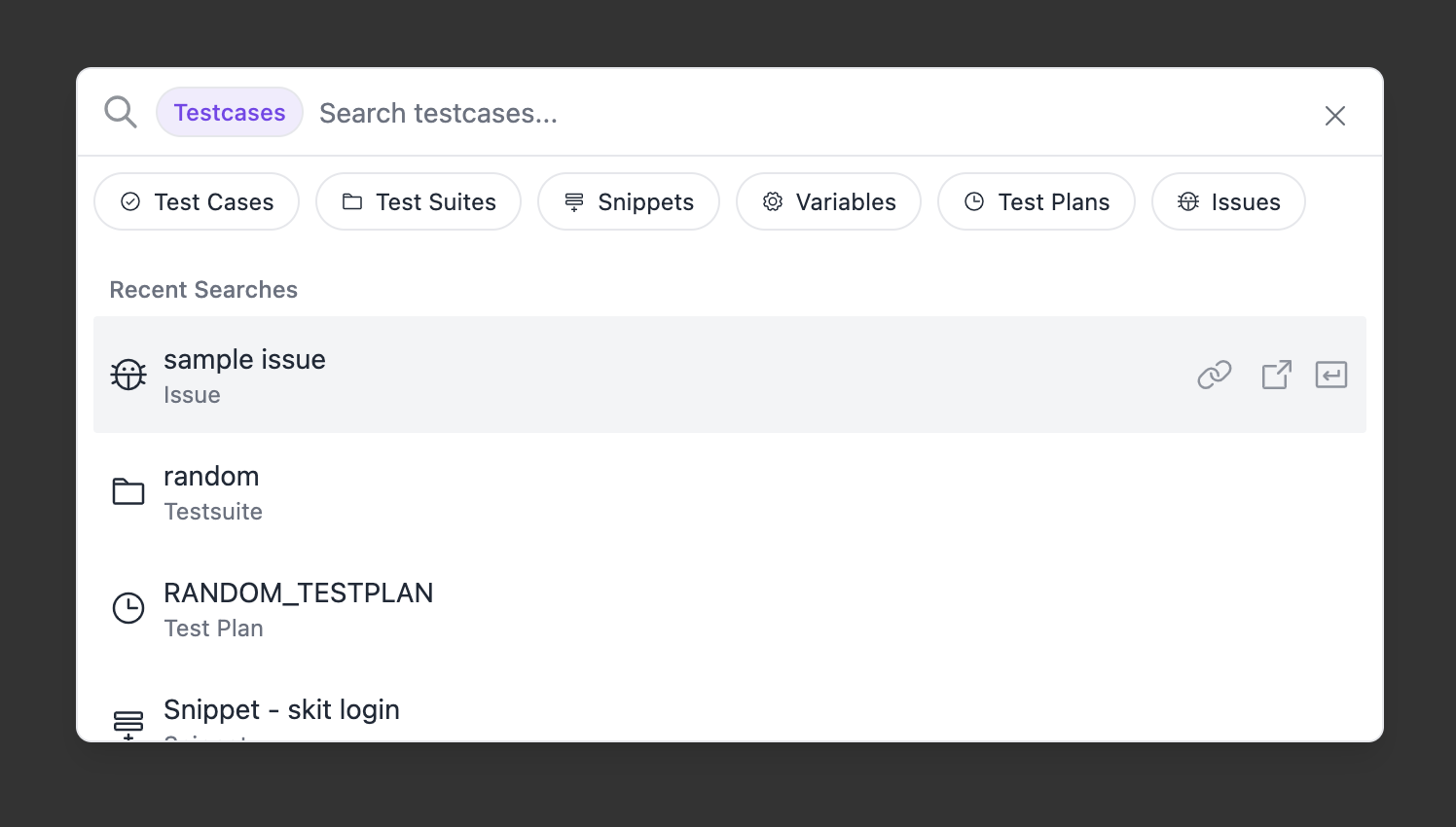The image size is (1456, 827).
Task: Copy link for the sample issue result
Action: 1214,374
